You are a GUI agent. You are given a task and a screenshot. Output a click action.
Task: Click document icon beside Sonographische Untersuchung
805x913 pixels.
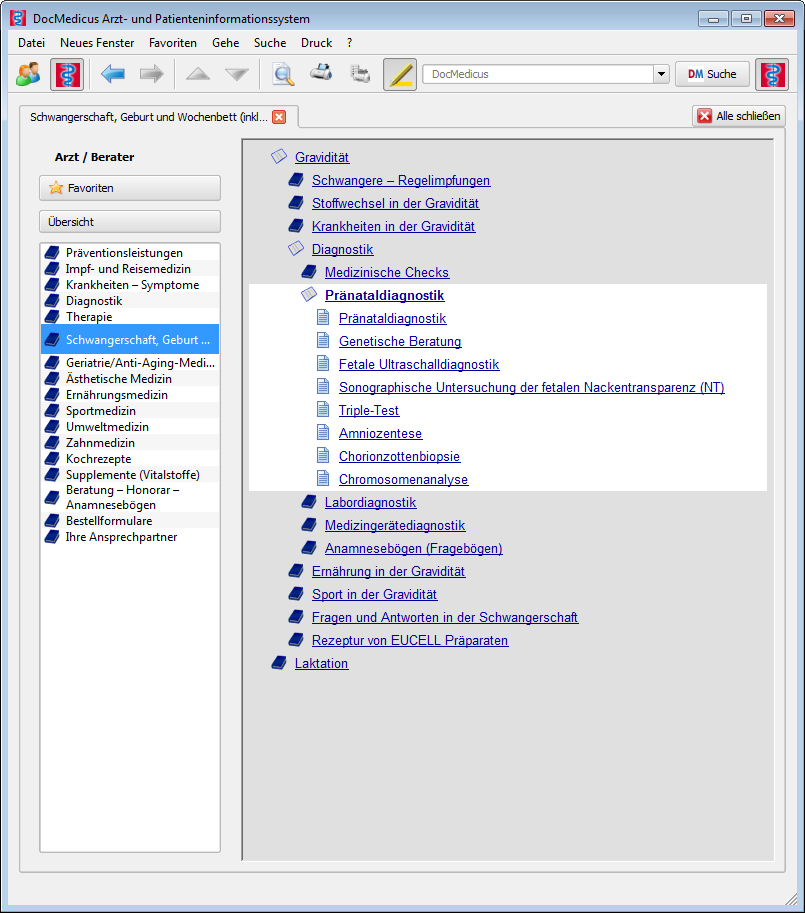[323, 386]
